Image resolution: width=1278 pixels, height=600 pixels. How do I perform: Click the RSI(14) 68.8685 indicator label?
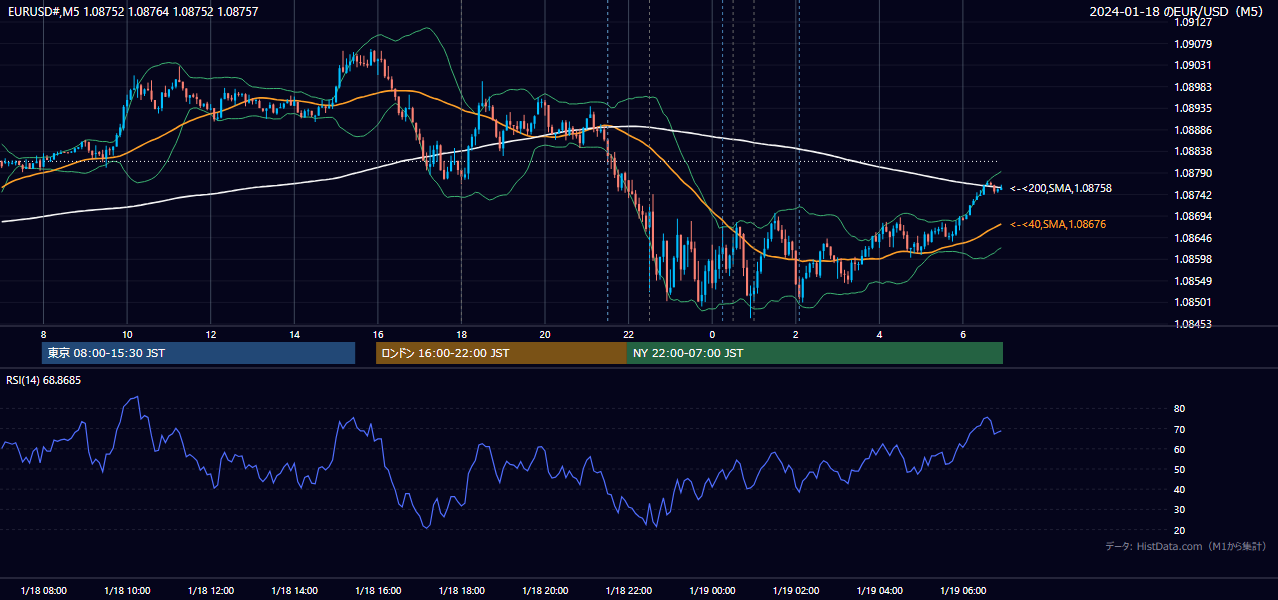[44, 380]
